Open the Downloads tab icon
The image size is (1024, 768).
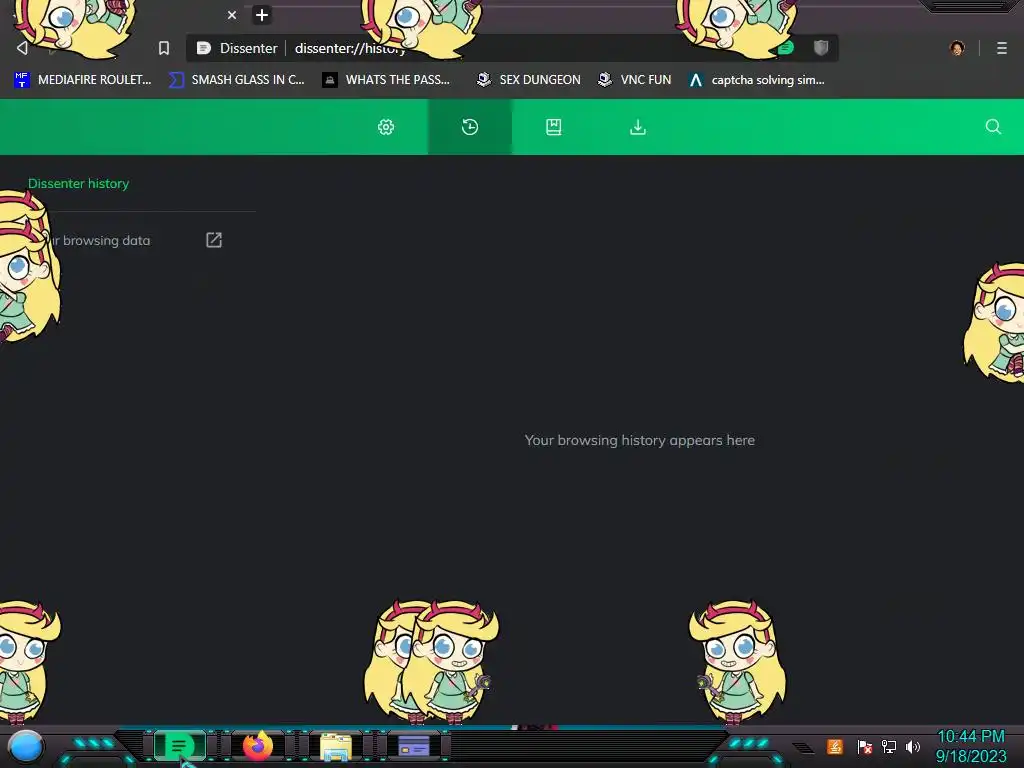(x=638, y=127)
